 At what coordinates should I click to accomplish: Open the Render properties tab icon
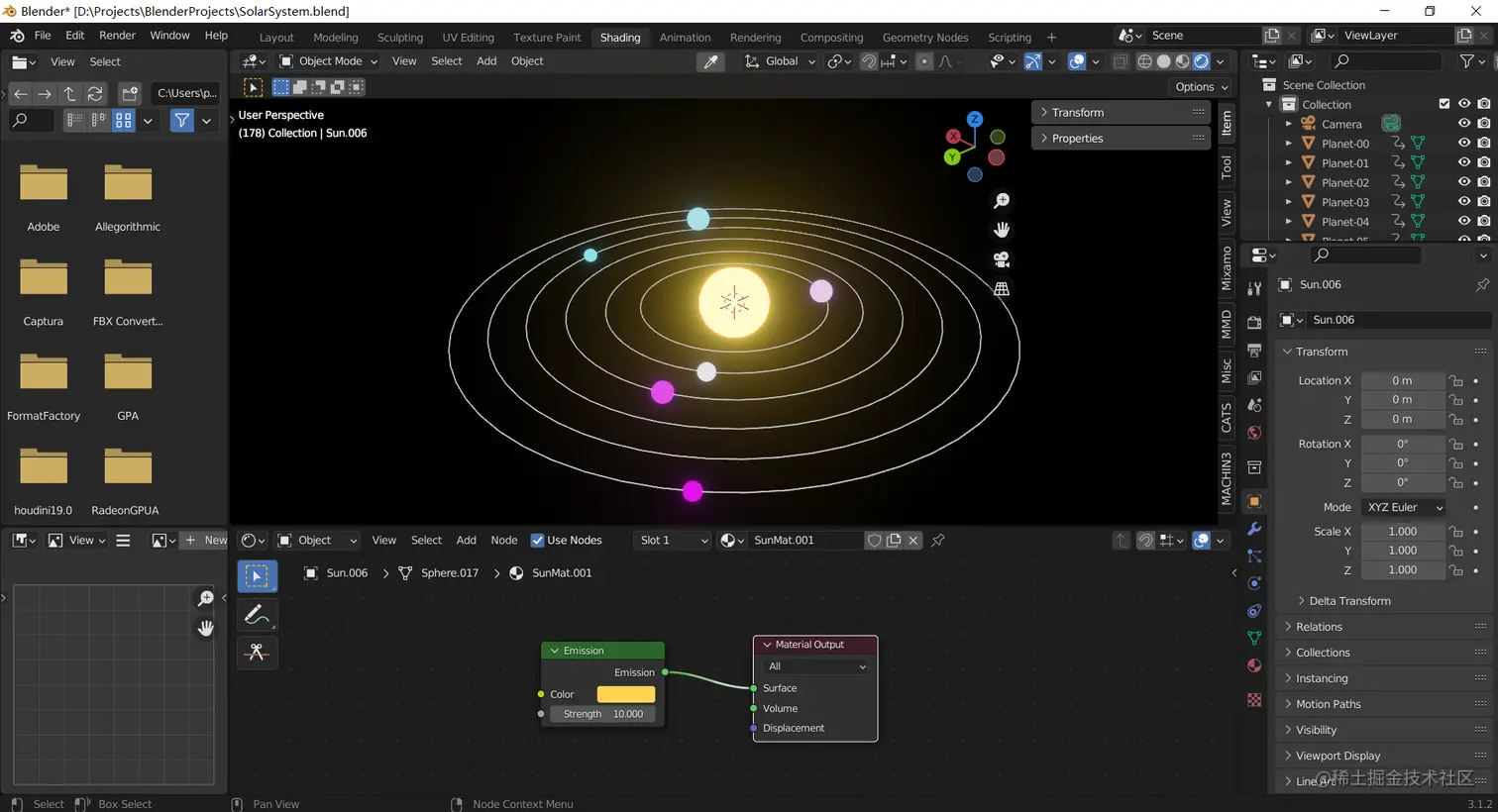point(1254,323)
